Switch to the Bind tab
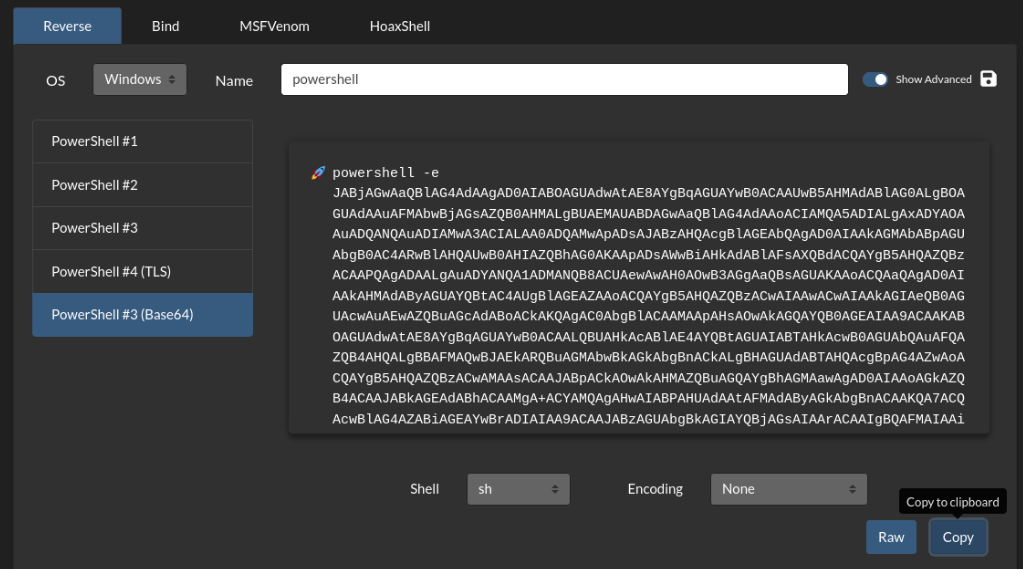The image size is (1023, 569). click(166, 26)
